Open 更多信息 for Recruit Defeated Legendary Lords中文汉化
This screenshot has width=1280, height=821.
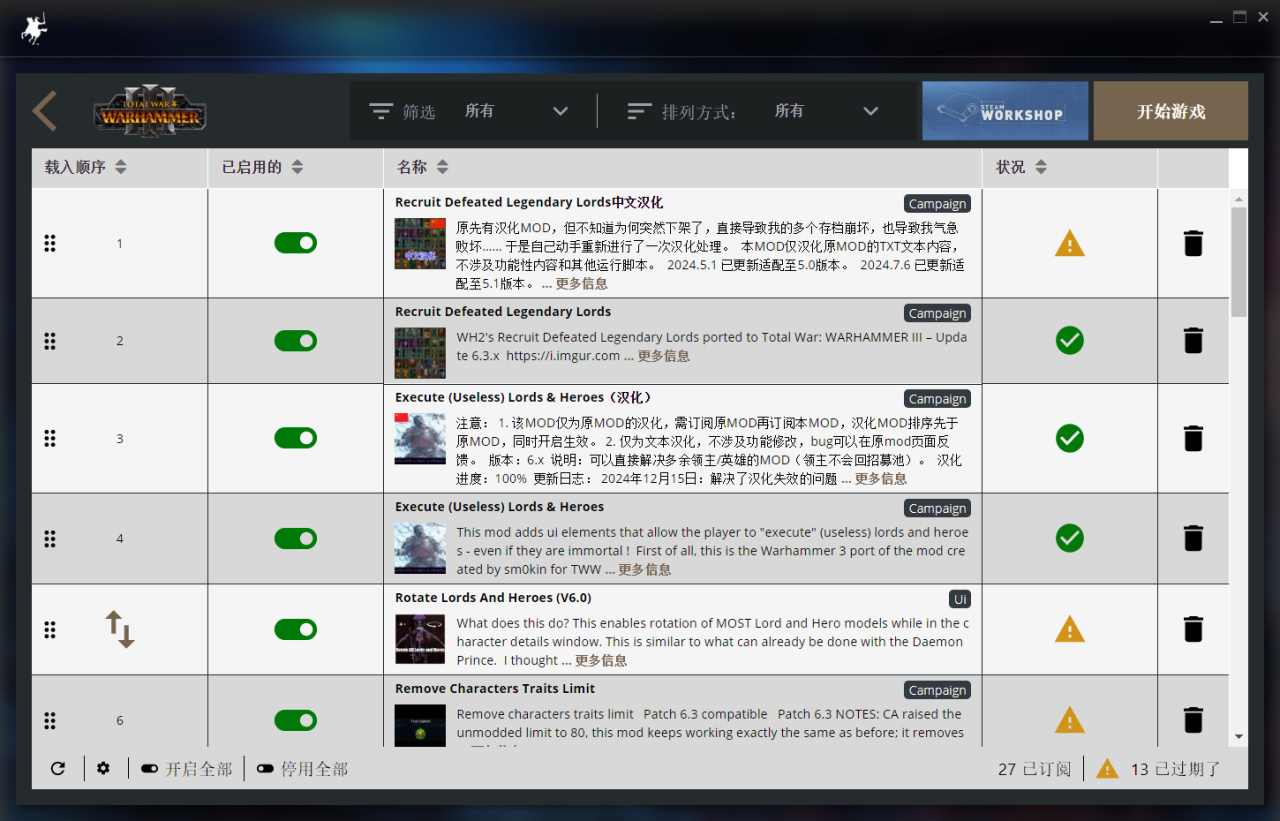coord(581,283)
